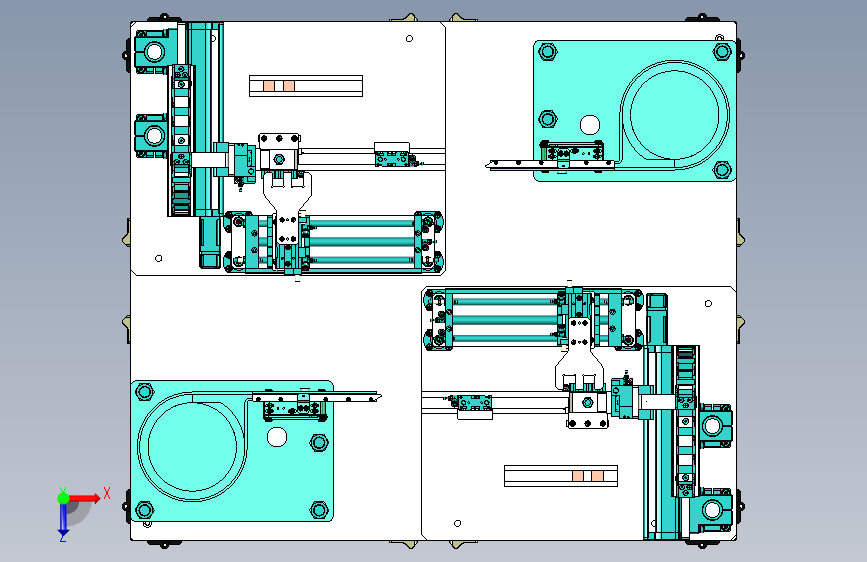Select the white gripper bracket in the upper-left assembly
This screenshot has width=867, height=562.
[x=288, y=207]
